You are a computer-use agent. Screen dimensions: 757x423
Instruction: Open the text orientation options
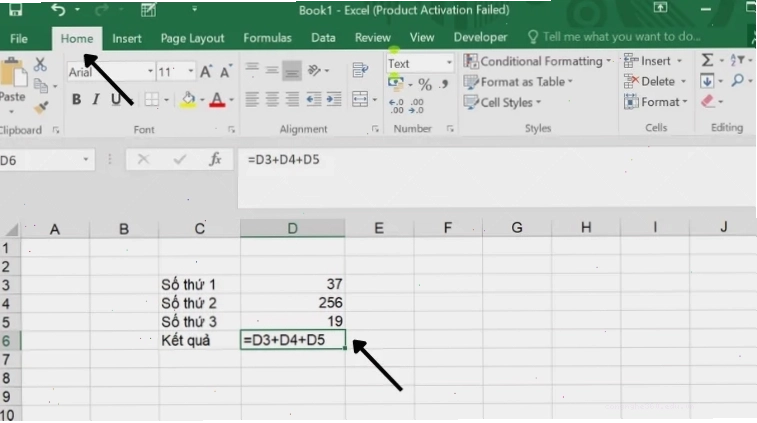(x=318, y=71)
